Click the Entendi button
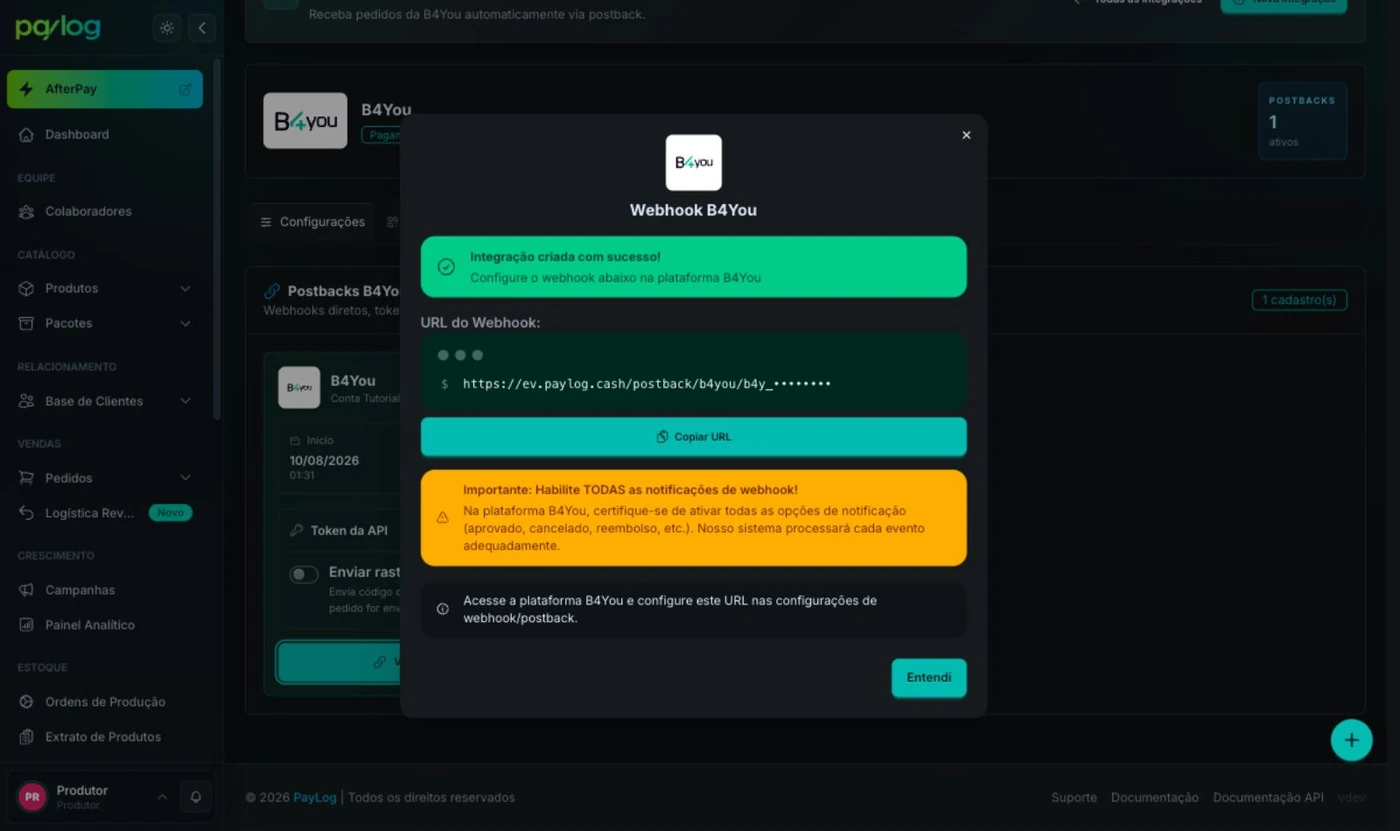 click(x=929, y=678)
